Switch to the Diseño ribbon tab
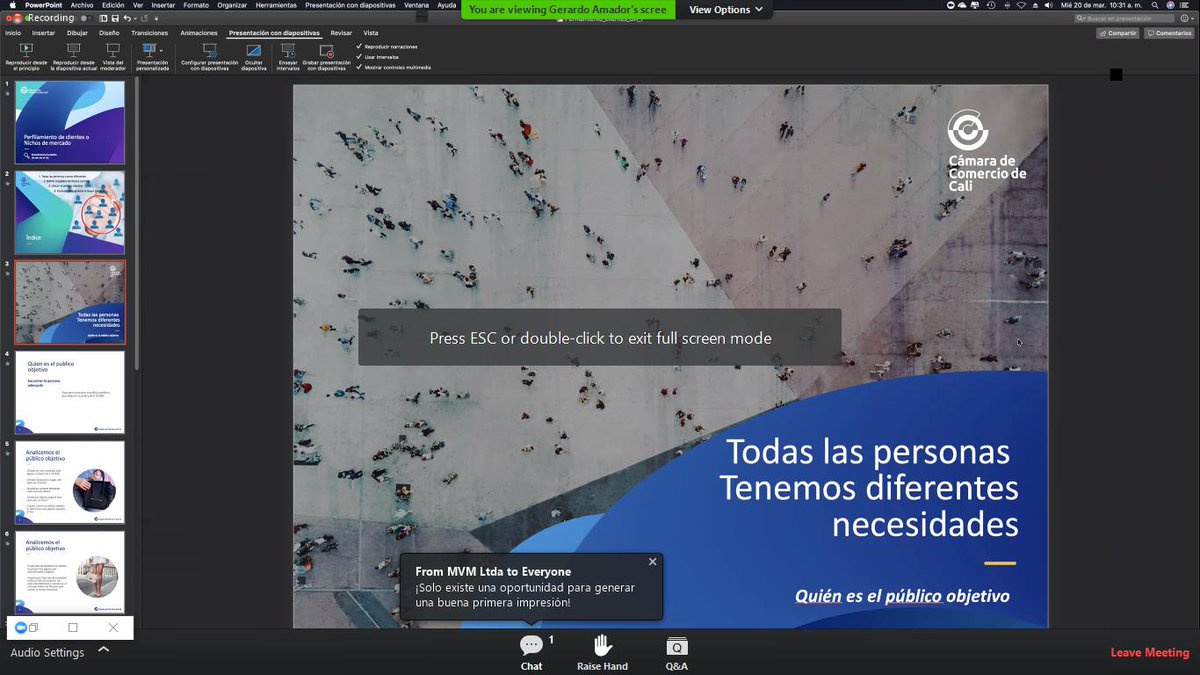The height and width of the screenshot is (675, 1200). pyautogui.click(x=109, y=33)
